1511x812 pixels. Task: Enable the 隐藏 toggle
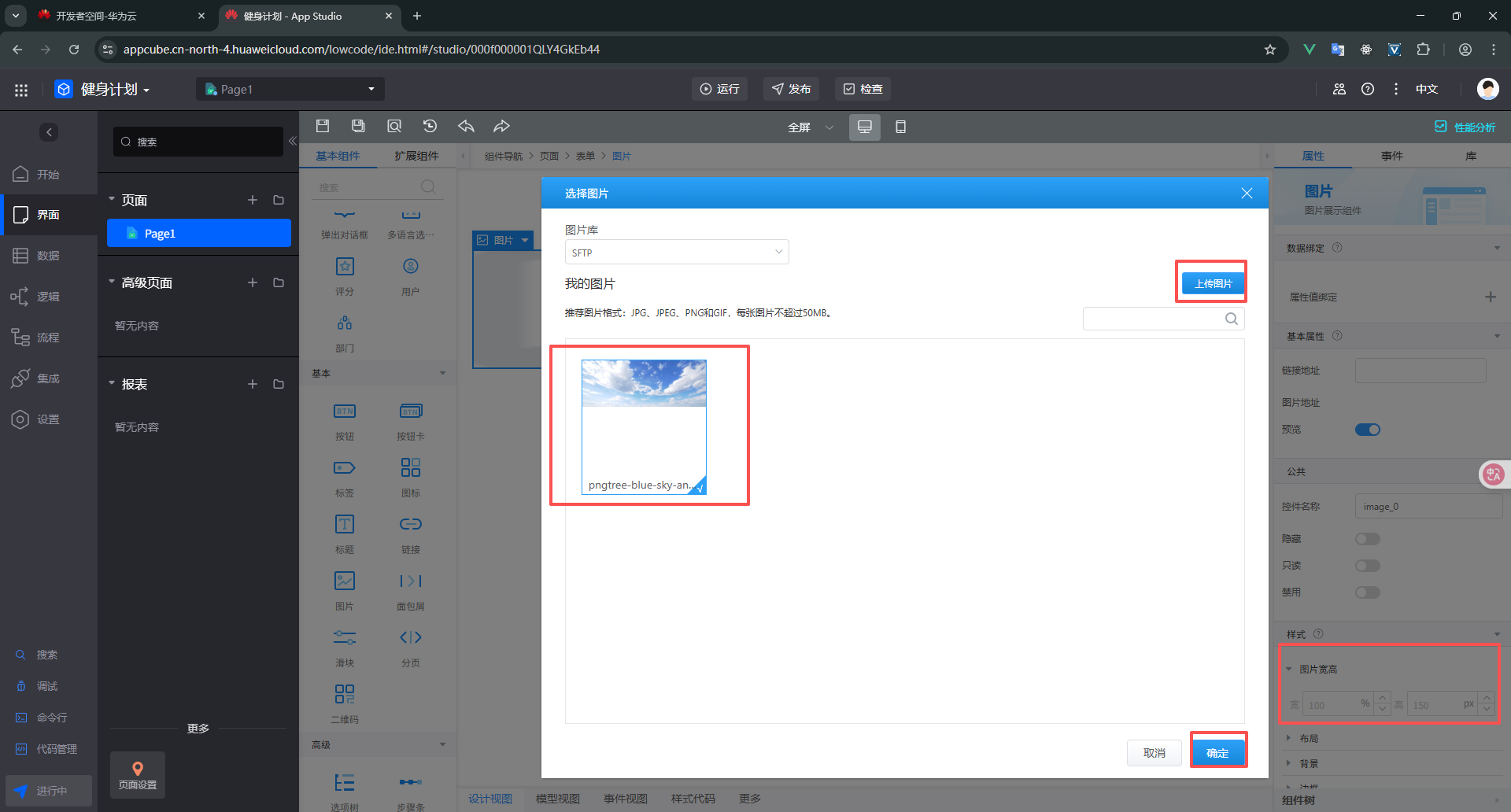click(1367, 539)
